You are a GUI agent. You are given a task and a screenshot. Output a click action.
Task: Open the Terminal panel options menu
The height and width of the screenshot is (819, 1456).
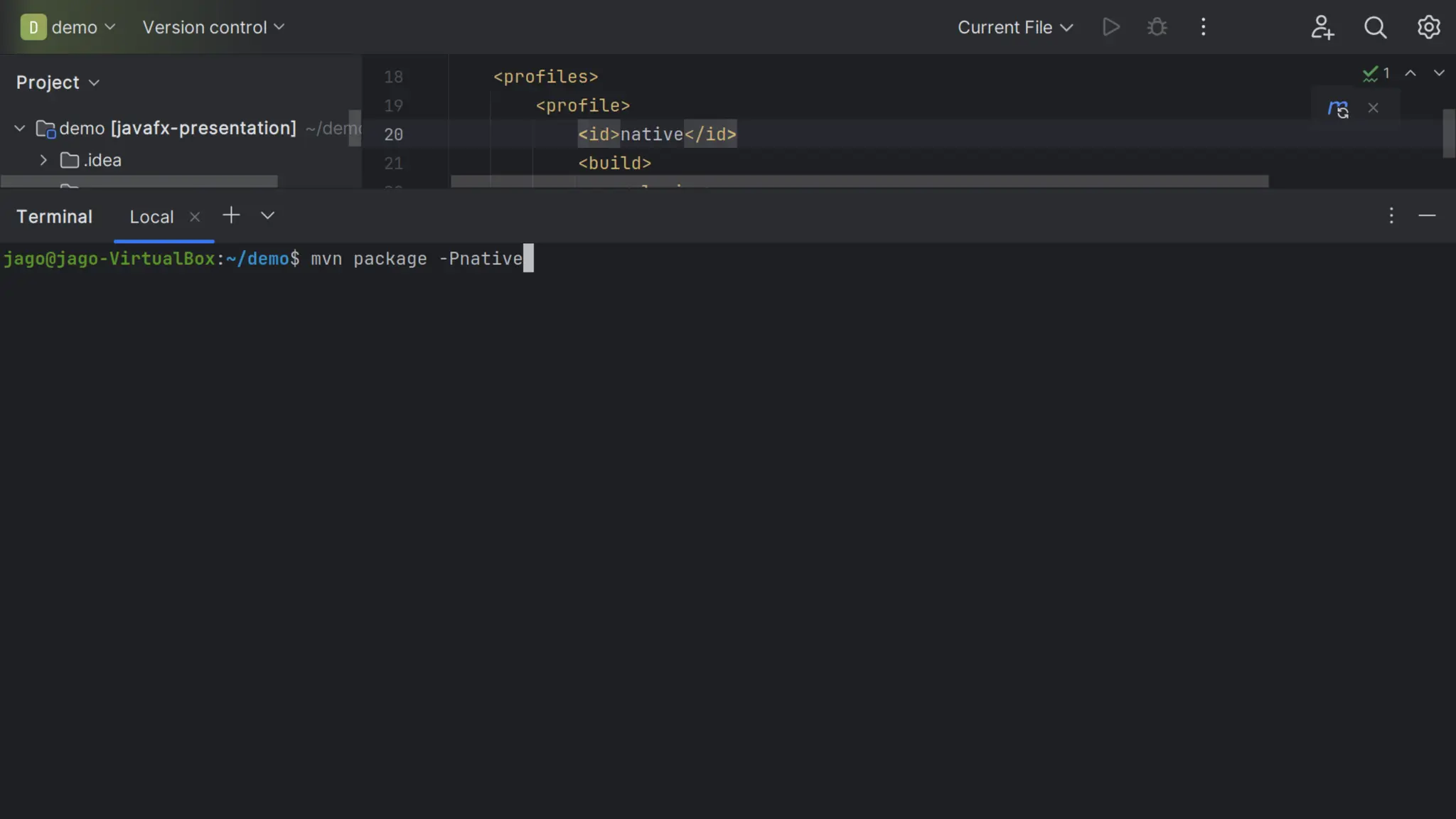[1391, 215]
